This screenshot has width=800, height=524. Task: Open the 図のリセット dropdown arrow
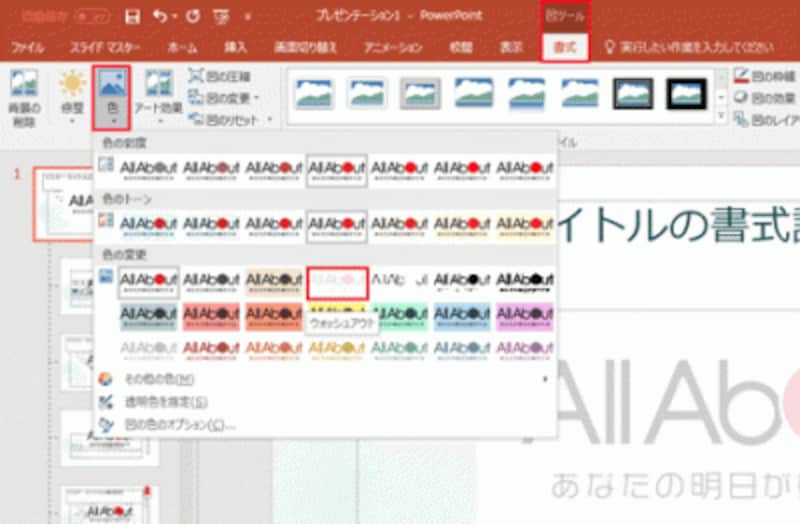[x=270, y=119]
